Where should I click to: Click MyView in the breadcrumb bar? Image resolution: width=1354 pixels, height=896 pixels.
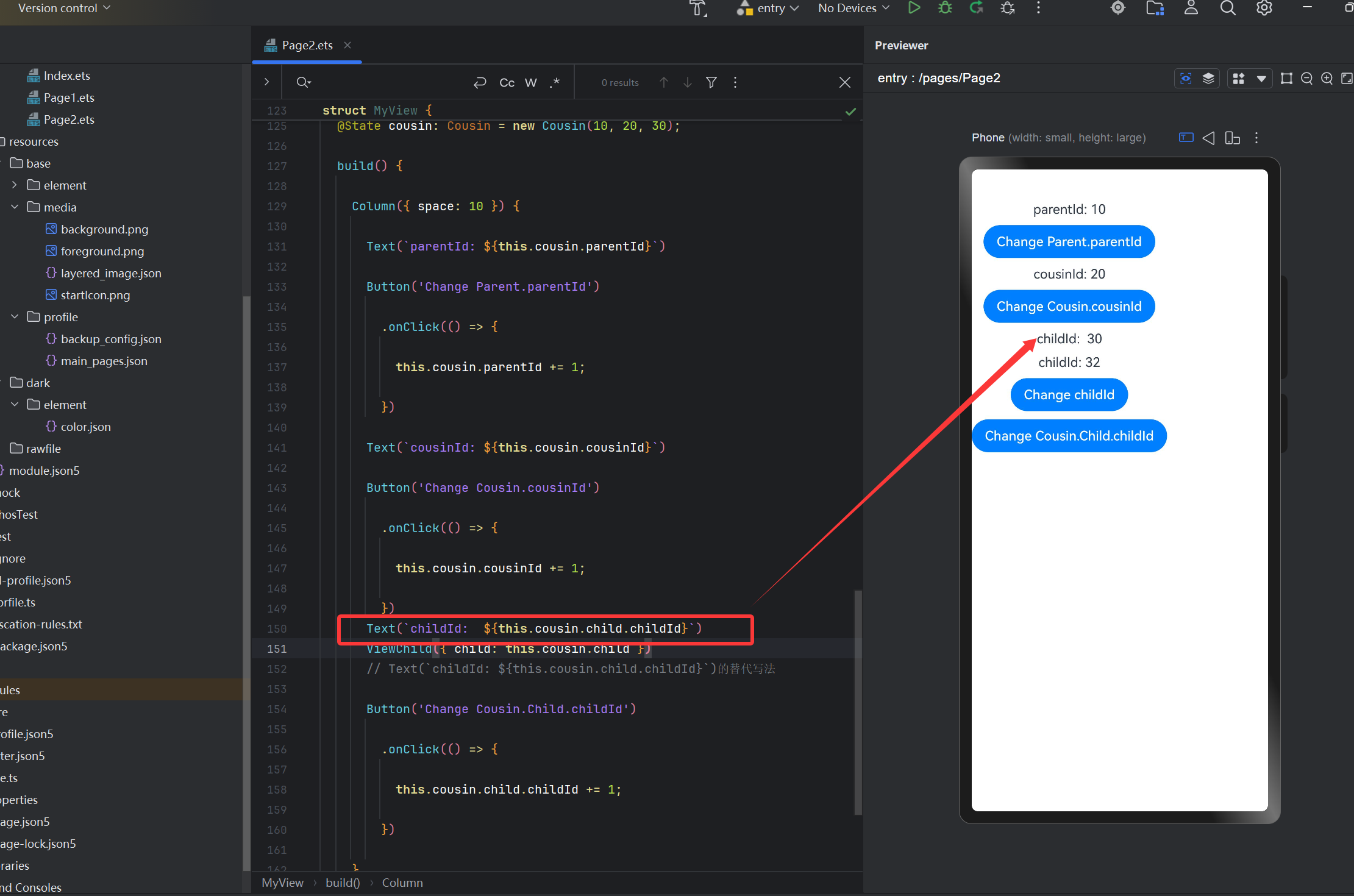[282, 883]
